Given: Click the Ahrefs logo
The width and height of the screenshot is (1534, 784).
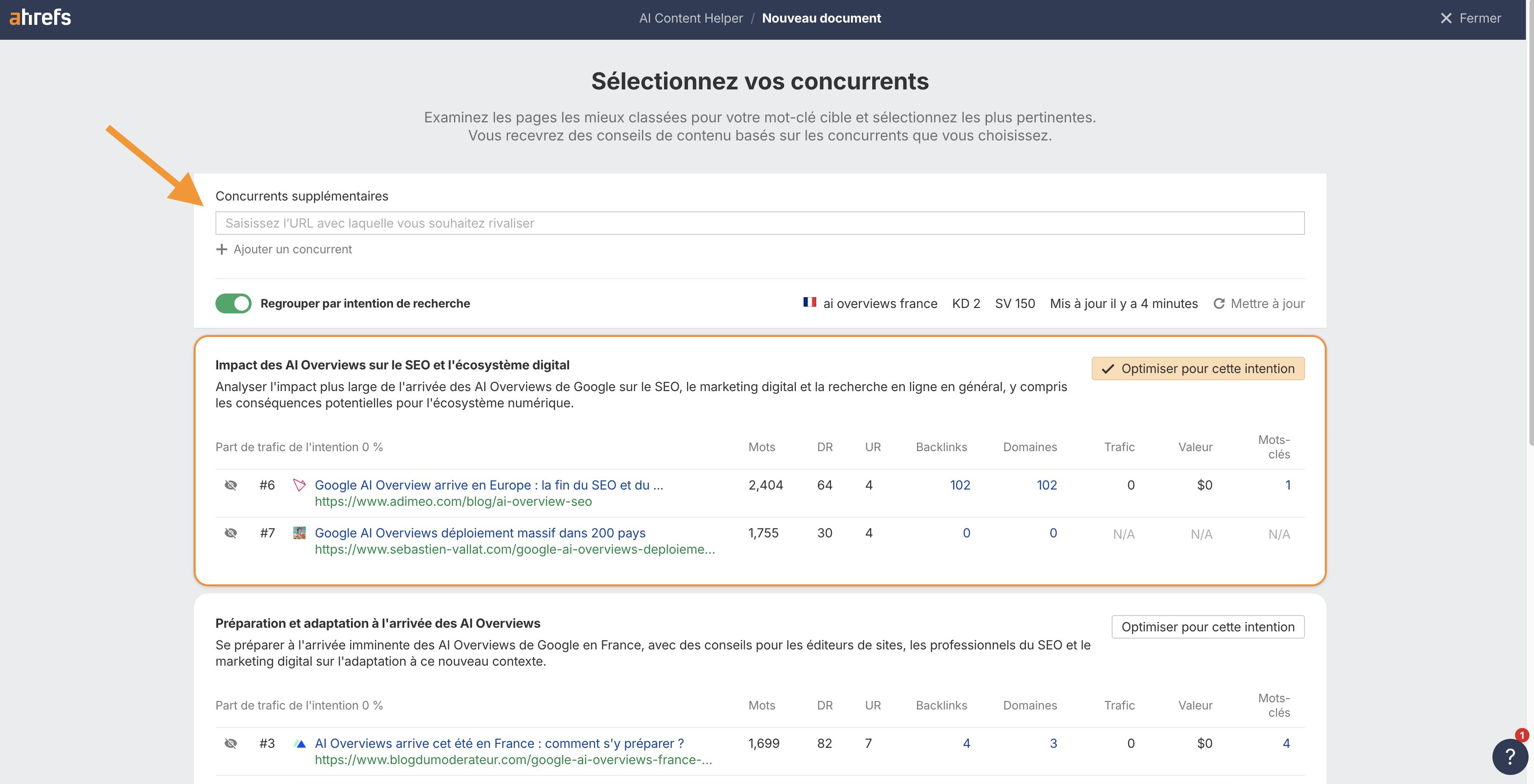Looking at the screenshot, I should pyautogui.click(x=40, y=17).
